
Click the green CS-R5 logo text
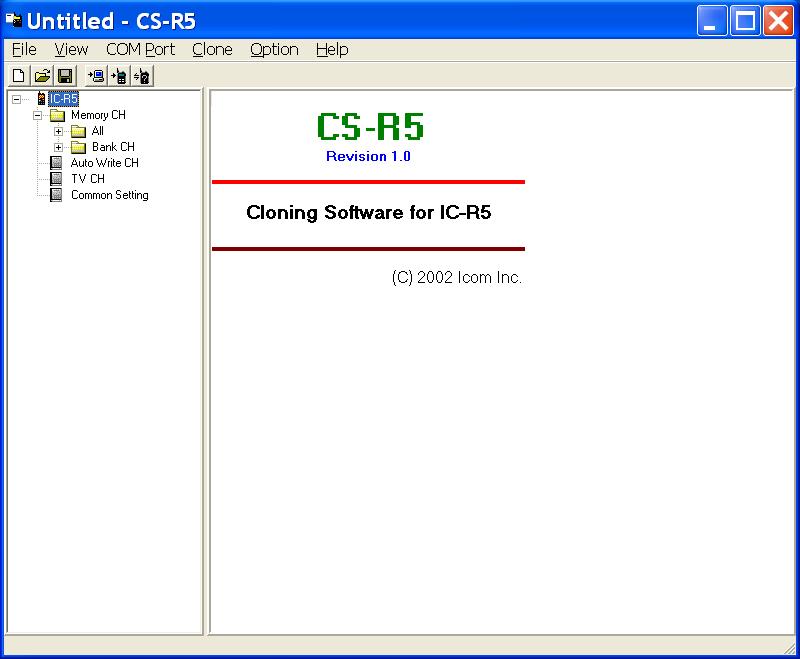(370, 126)
